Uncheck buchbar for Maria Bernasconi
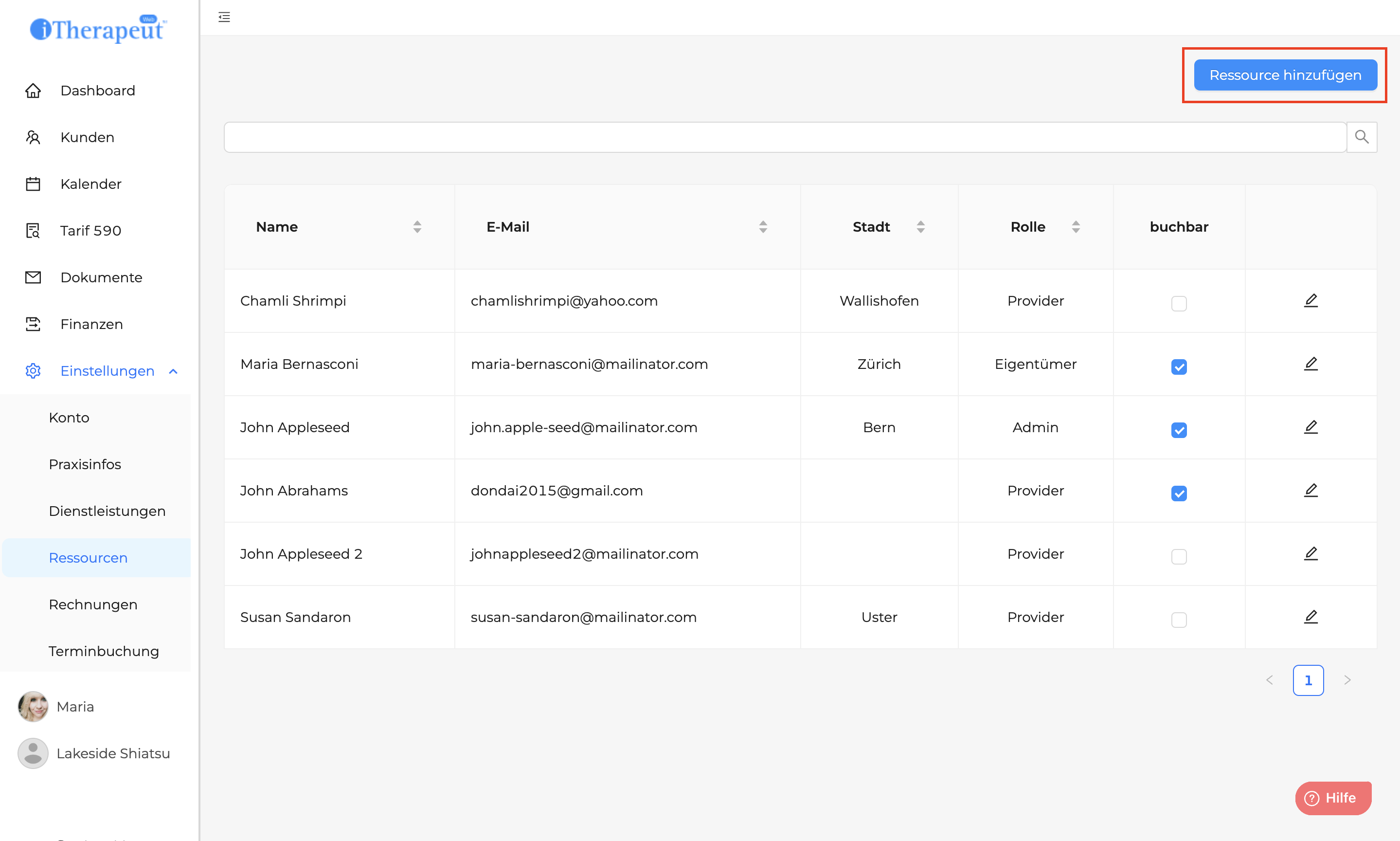 point(1179,366)
